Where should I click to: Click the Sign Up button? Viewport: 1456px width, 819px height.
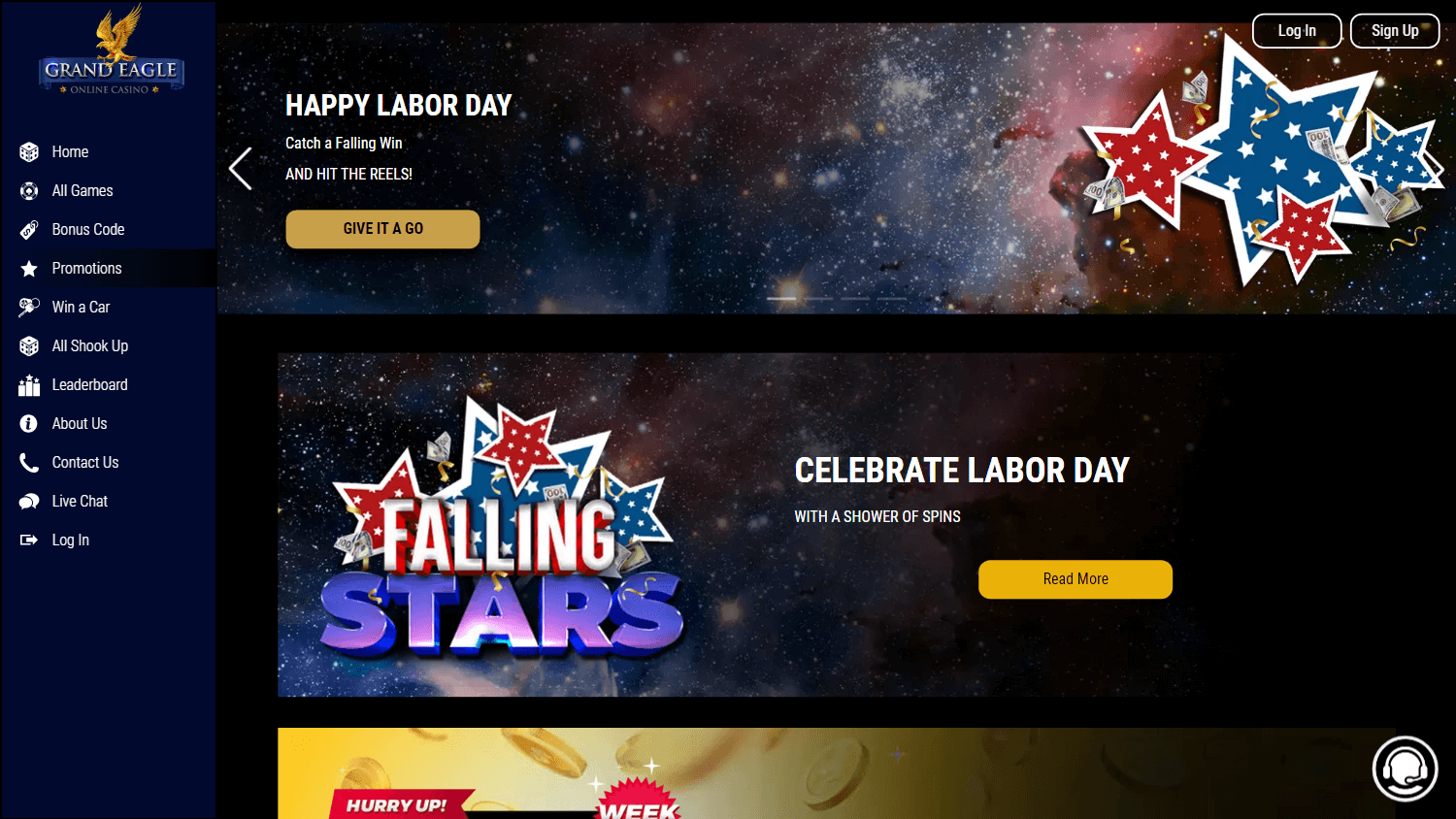pyautogui.click(x=1395, y=31)
